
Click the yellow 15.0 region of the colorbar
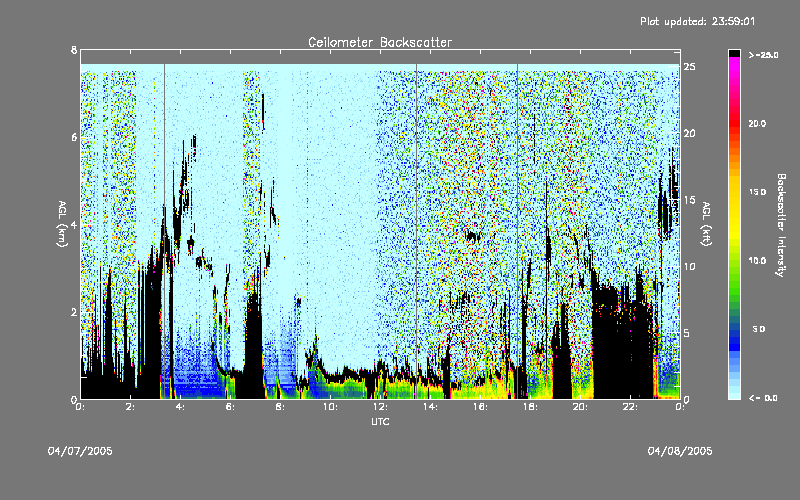point(735,192)
